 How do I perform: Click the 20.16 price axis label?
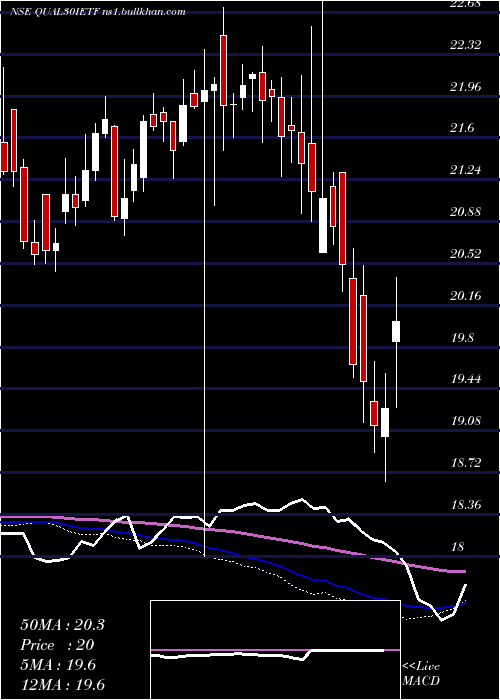tap(465, 295)
